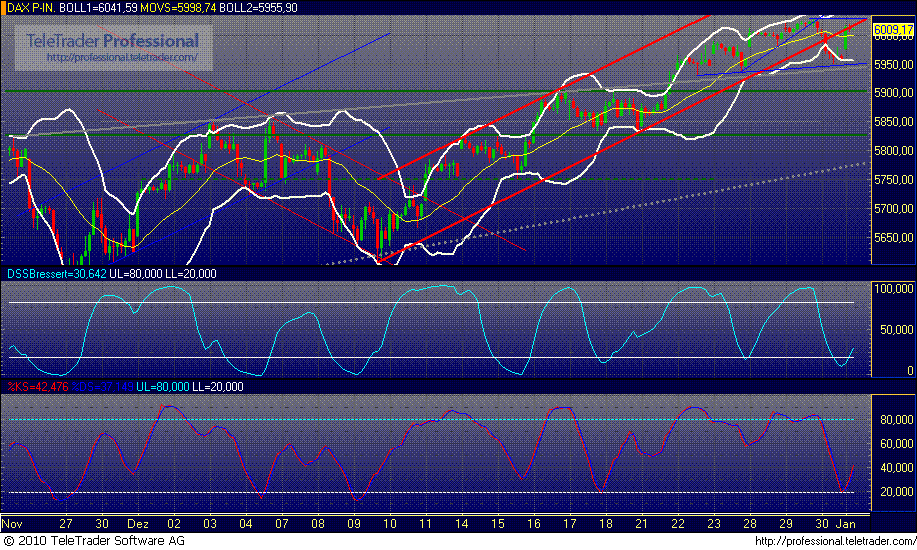This screenshot has width=917, height=550.
Task: Click the Jan label on the date axis
Action: coord(845,523)
